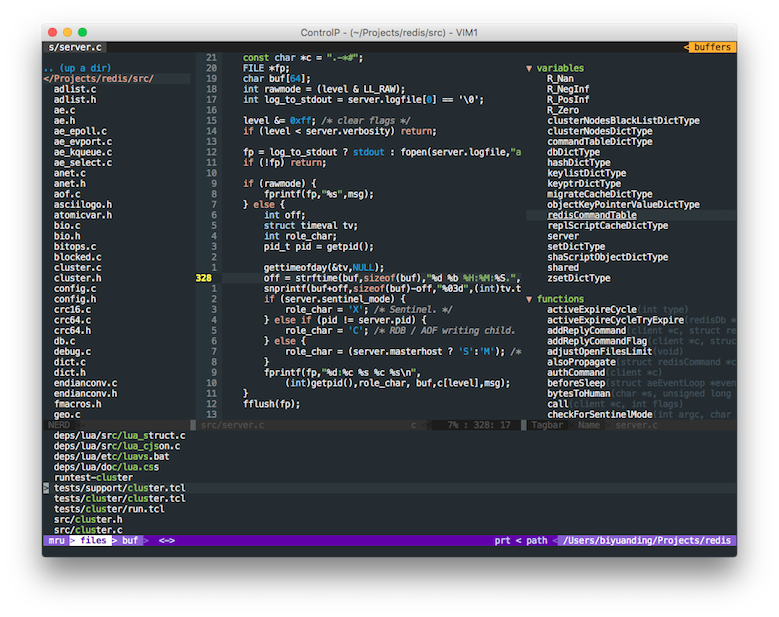Screen dimensions: 779x617
Task: Select src/cluster.c CtrlP result
Action: tap(88, 530)
